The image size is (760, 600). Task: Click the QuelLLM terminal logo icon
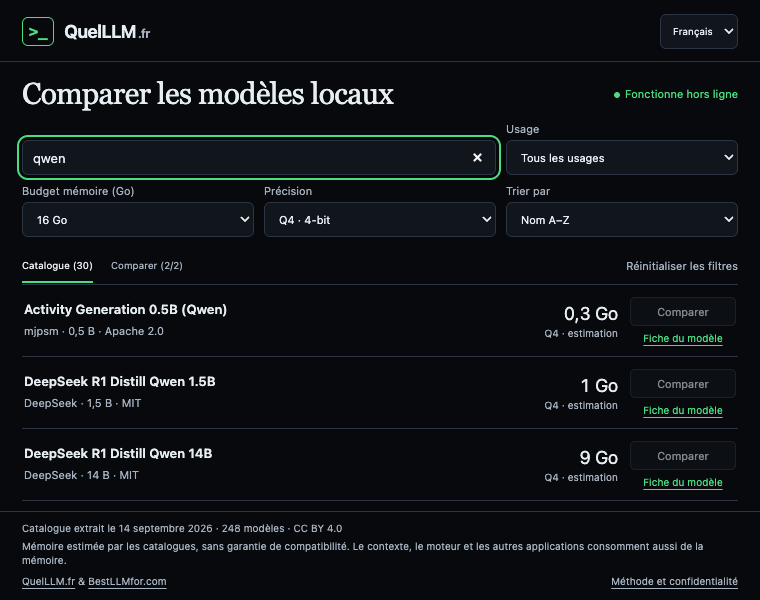pos(38,32)
